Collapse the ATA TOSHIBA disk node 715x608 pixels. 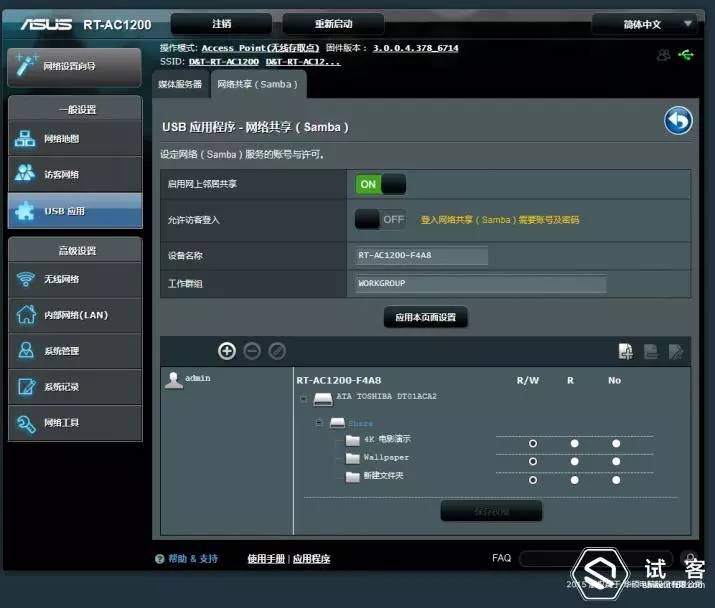303,399
